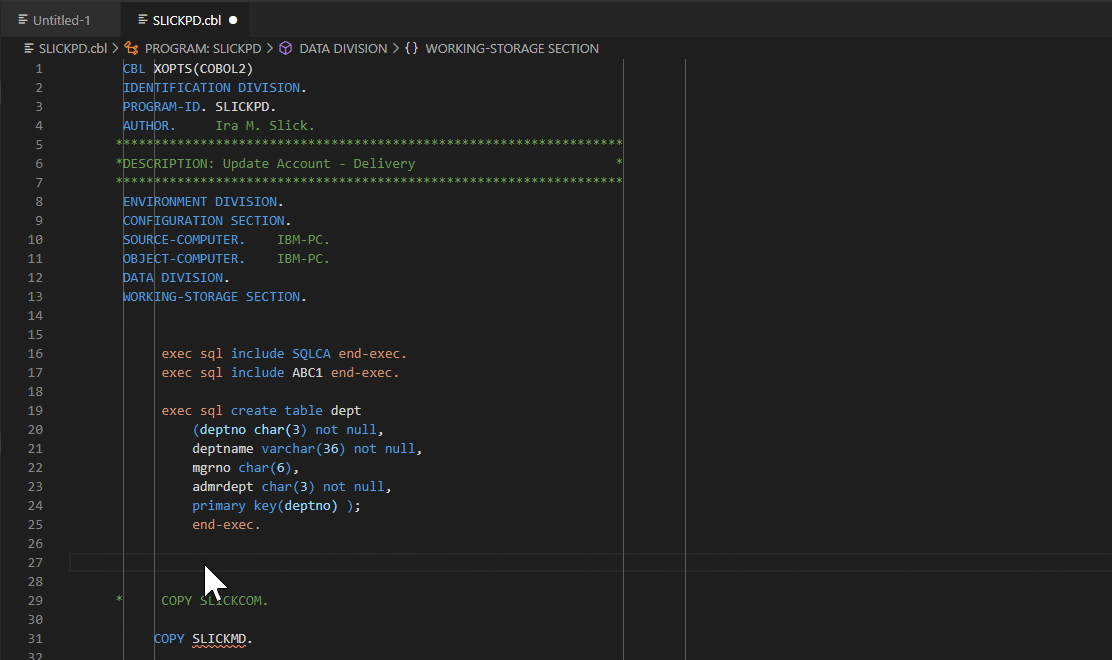Click the program symbol icon in breadcrumb
This screenshot has width=1112, height=660.
tap(131, 48)
